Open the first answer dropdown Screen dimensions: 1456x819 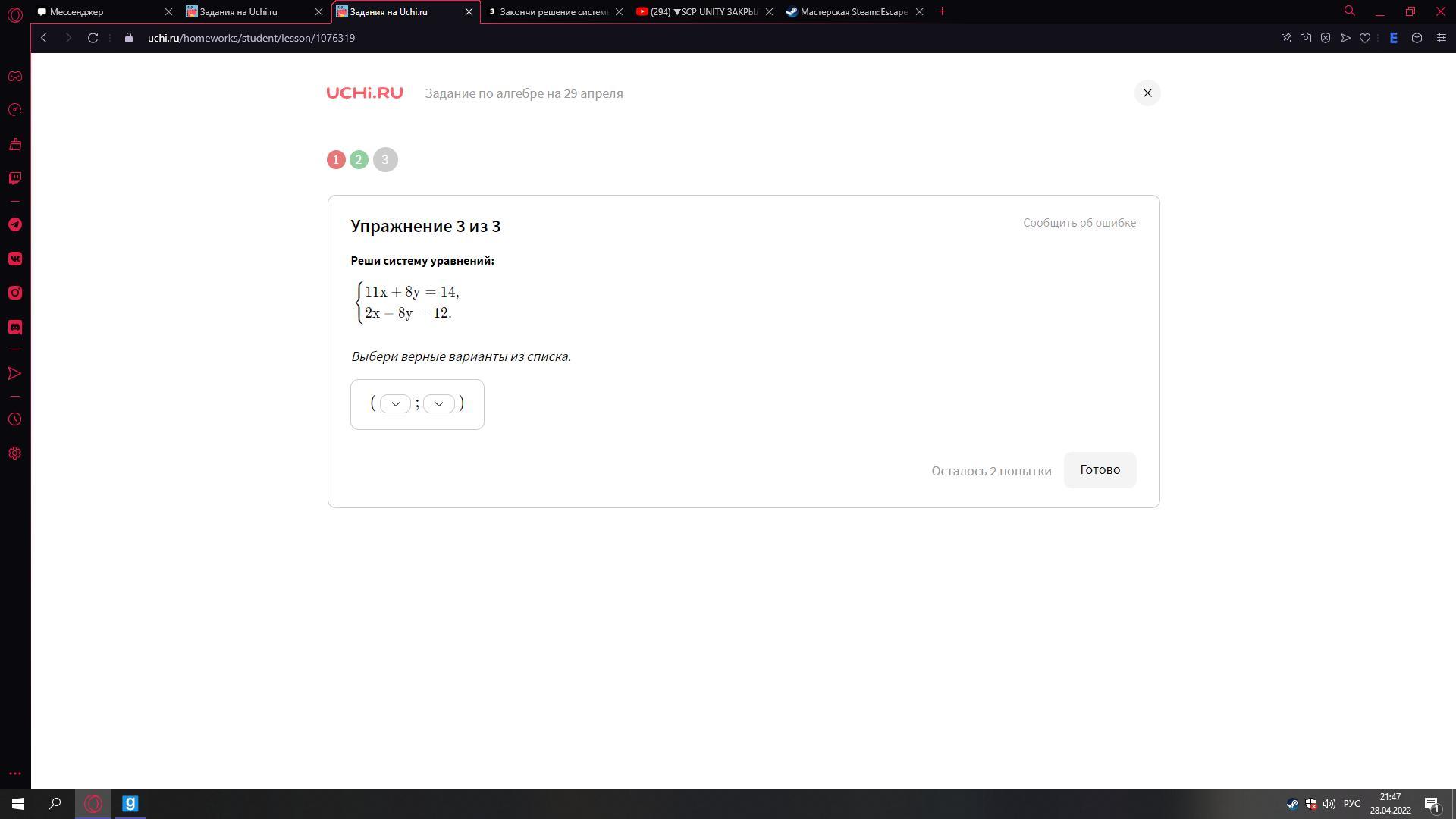point(395,404)
